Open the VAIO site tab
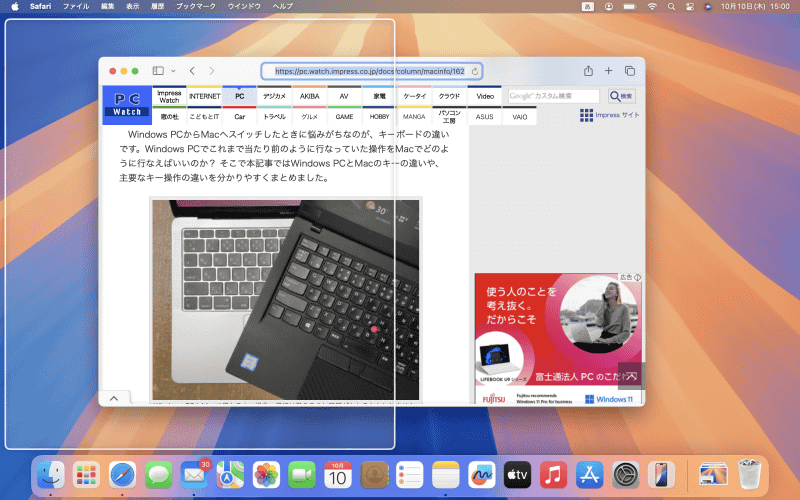 coord(520,116)
